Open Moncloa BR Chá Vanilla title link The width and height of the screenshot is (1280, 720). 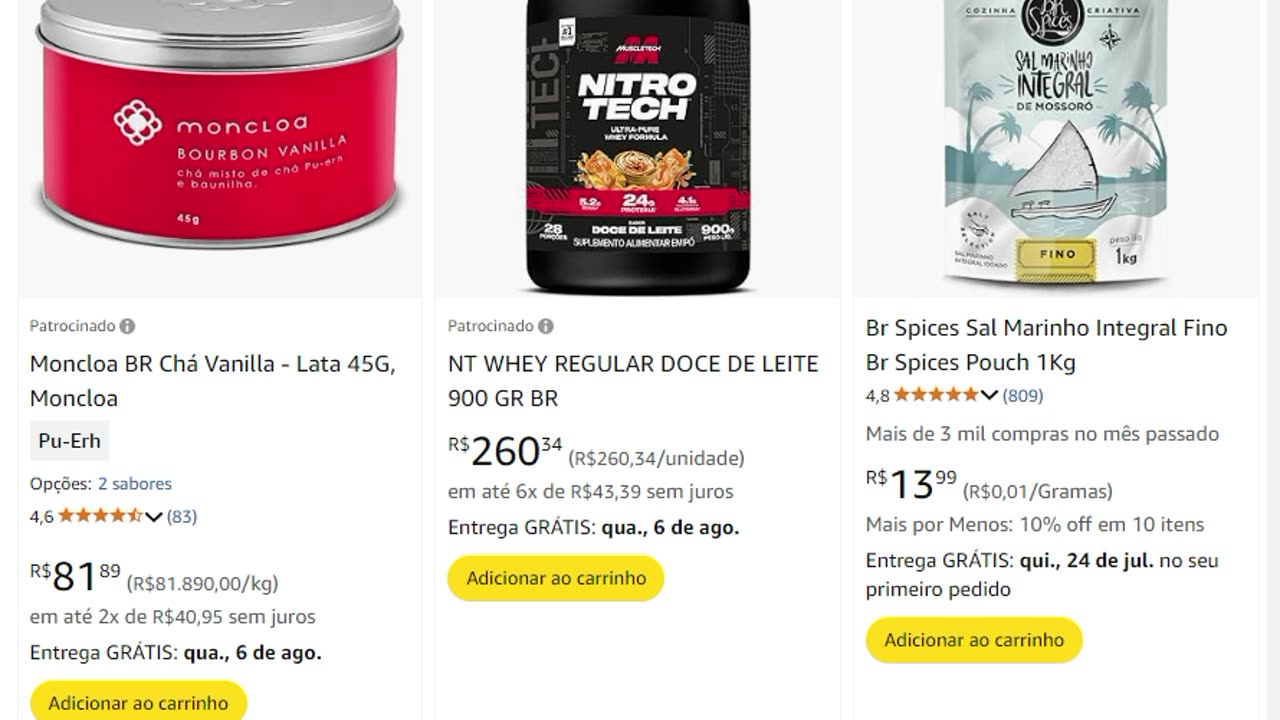coord(213,381)
